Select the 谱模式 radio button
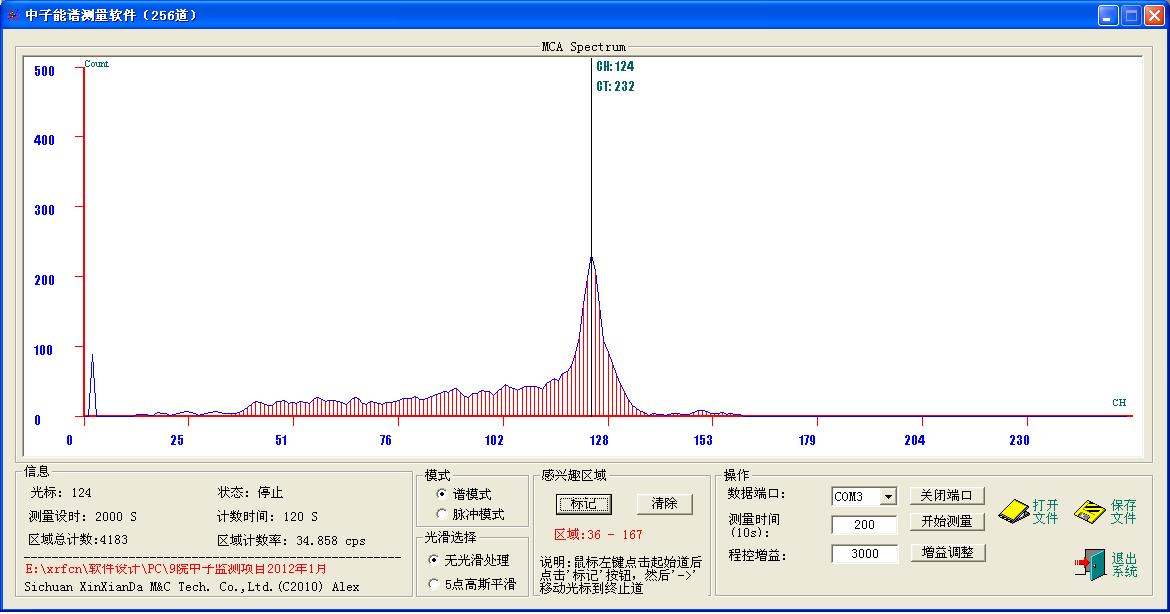The width and height of the screenshot is (1170, 614). pyautogui.click(x=442, y=494)
